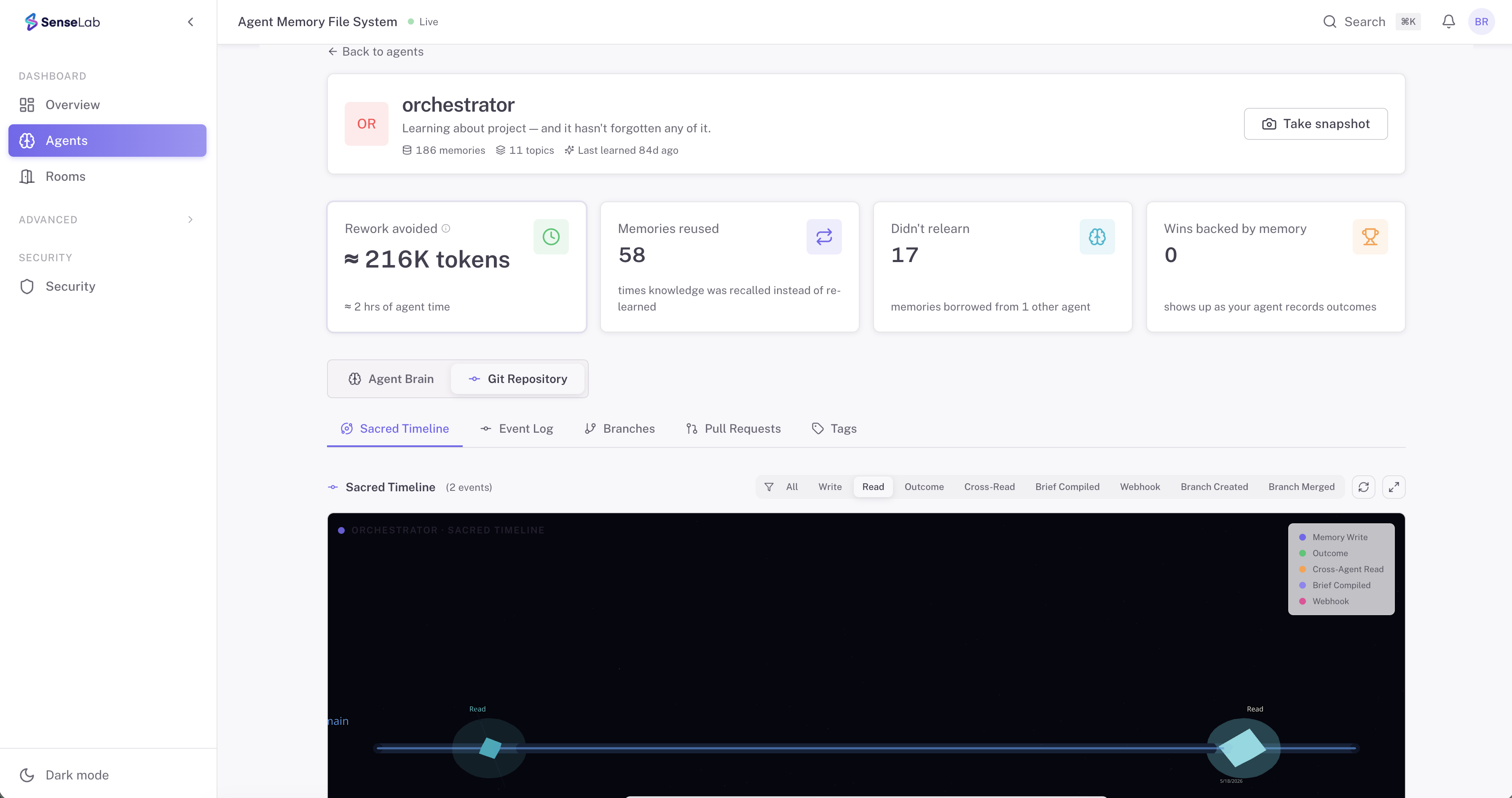Open the Event Log tab
Viewport: 1512px width, 798px height.
pos(517,428)
